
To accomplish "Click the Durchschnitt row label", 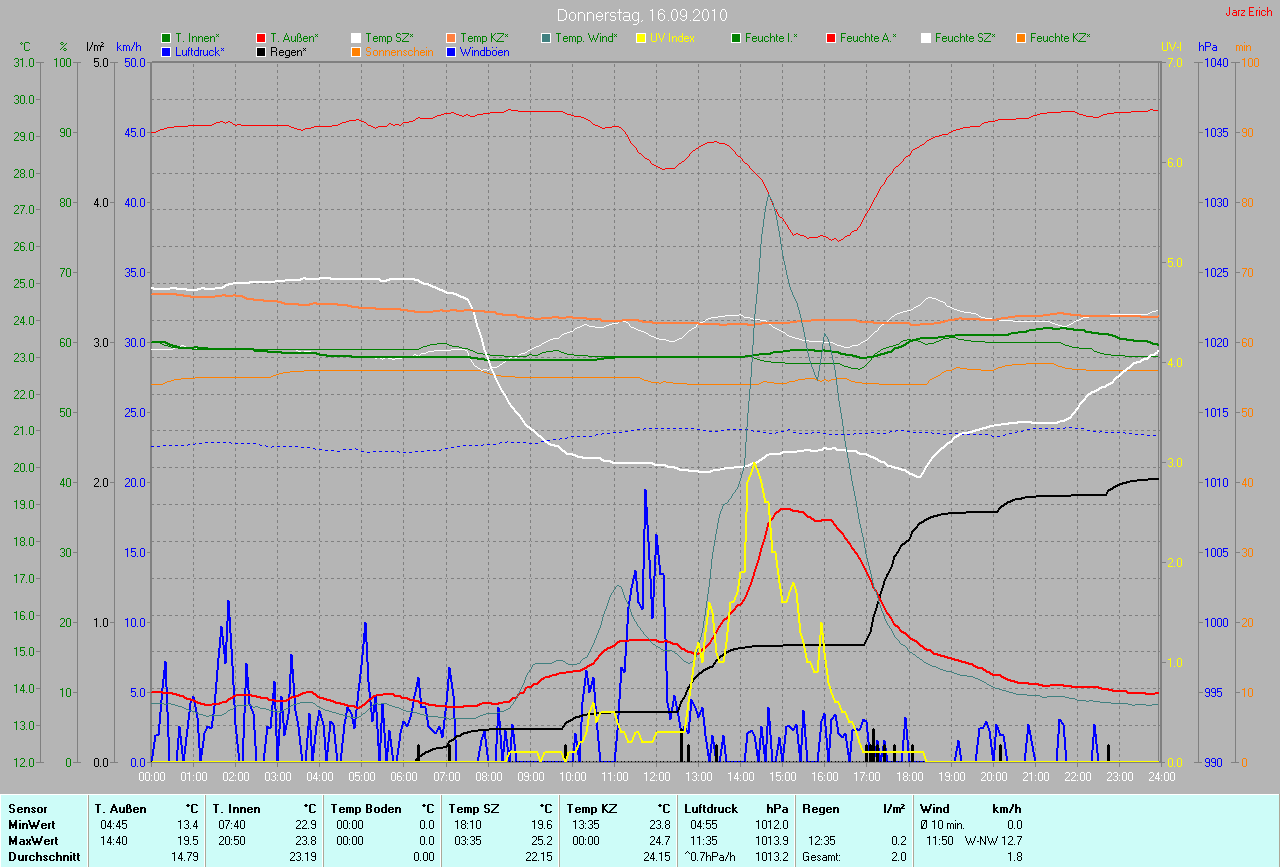I will coord(44,857).
